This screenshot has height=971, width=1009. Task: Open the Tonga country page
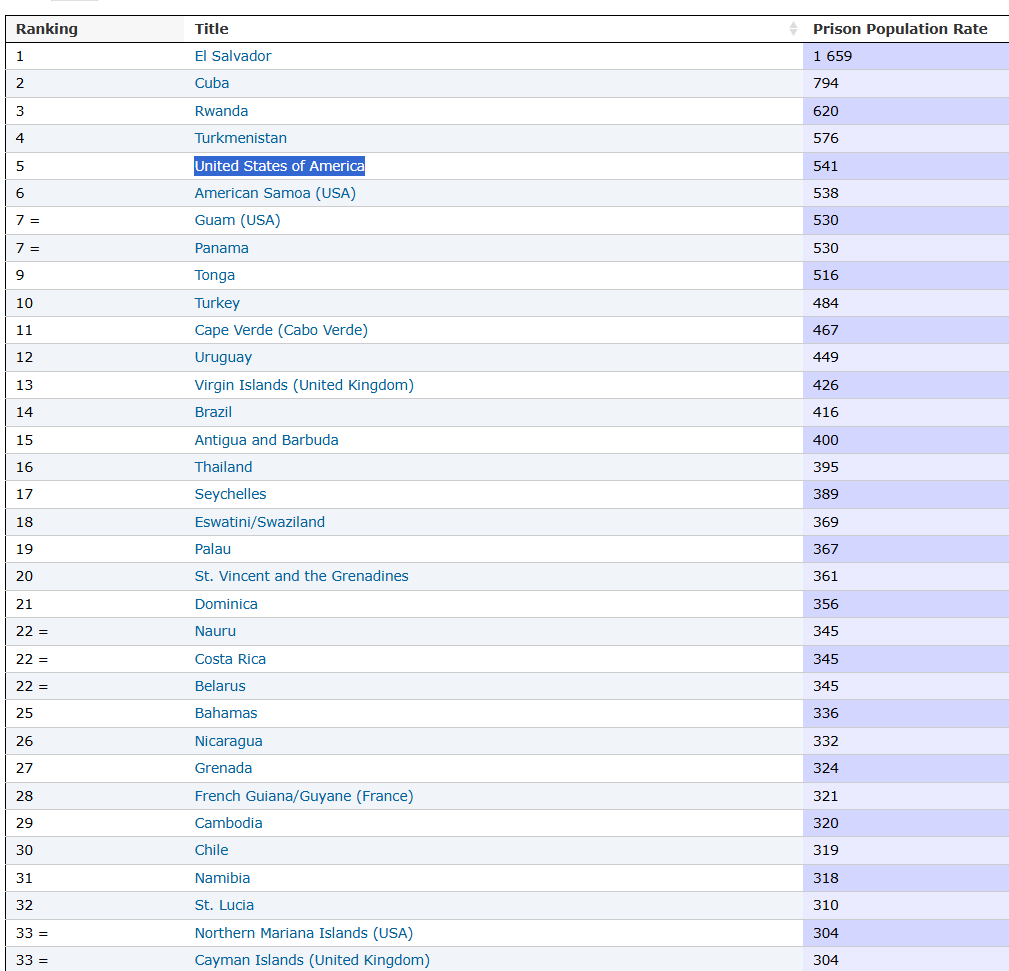pyautogui.click(x=214, y=275)
